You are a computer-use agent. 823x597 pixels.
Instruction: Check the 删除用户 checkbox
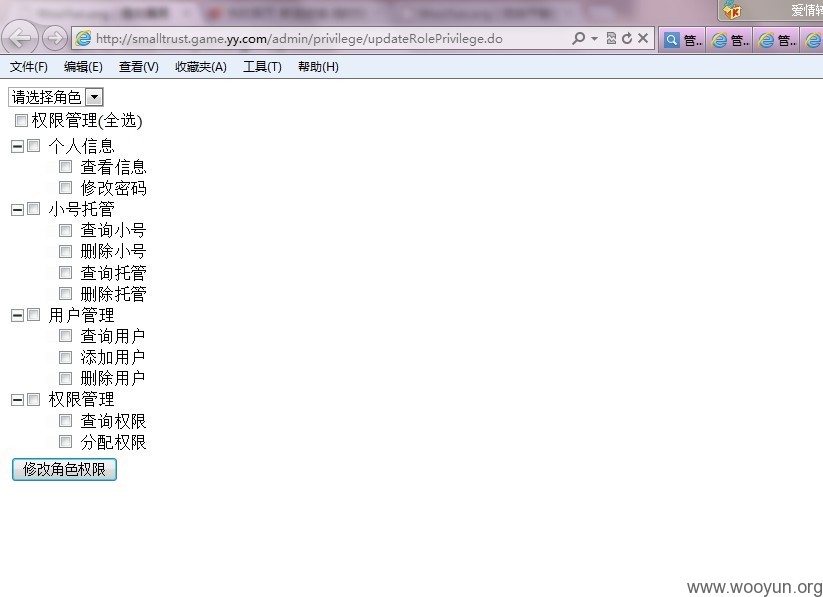pos(66,378)
